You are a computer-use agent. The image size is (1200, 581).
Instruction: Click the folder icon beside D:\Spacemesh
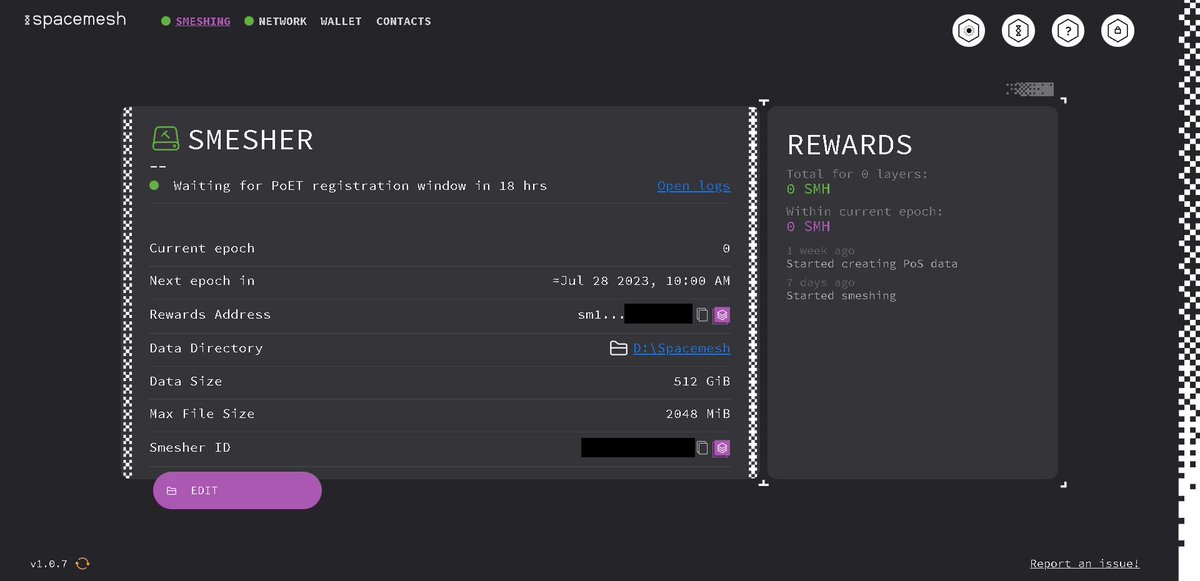[618, 348]
